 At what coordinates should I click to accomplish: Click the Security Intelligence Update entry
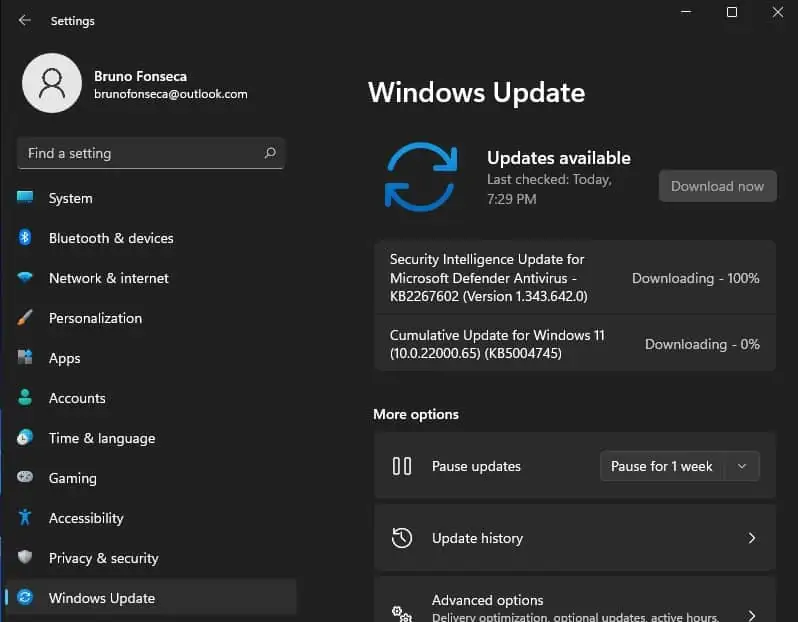tap(575, 277)
